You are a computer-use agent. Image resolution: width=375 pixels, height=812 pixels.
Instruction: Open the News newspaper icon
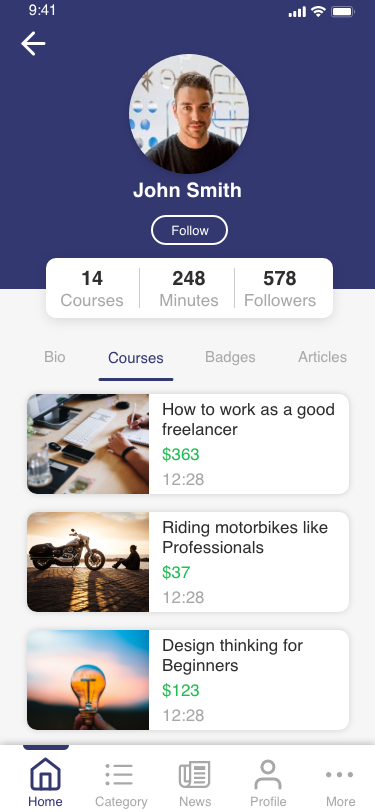(195, 775)
